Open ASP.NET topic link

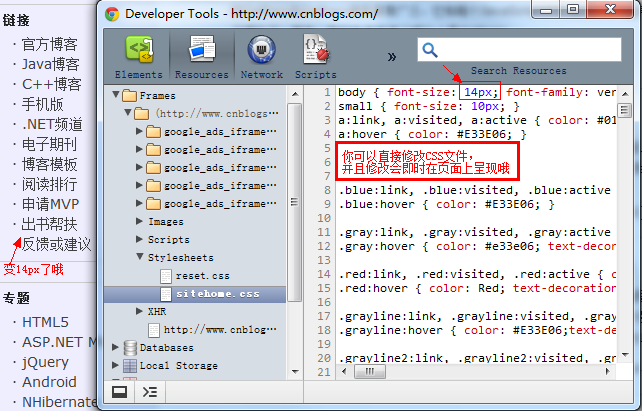pyautogui.click(x=59, y=342)
